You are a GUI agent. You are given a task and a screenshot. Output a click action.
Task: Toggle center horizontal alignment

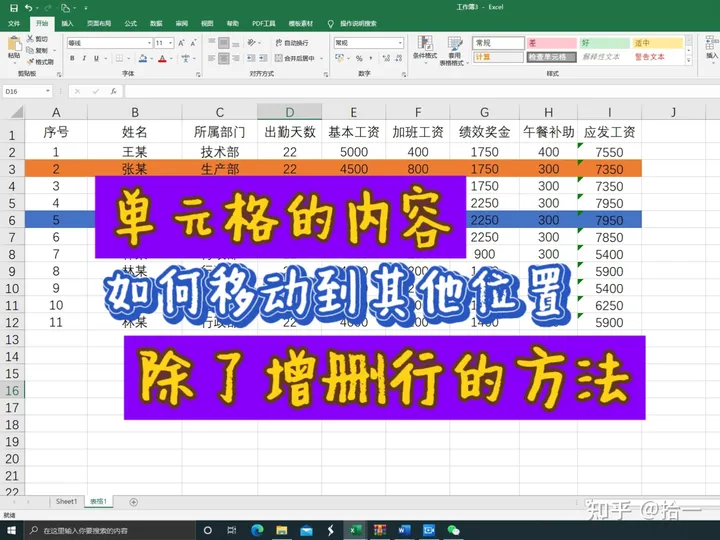point(224,58)
